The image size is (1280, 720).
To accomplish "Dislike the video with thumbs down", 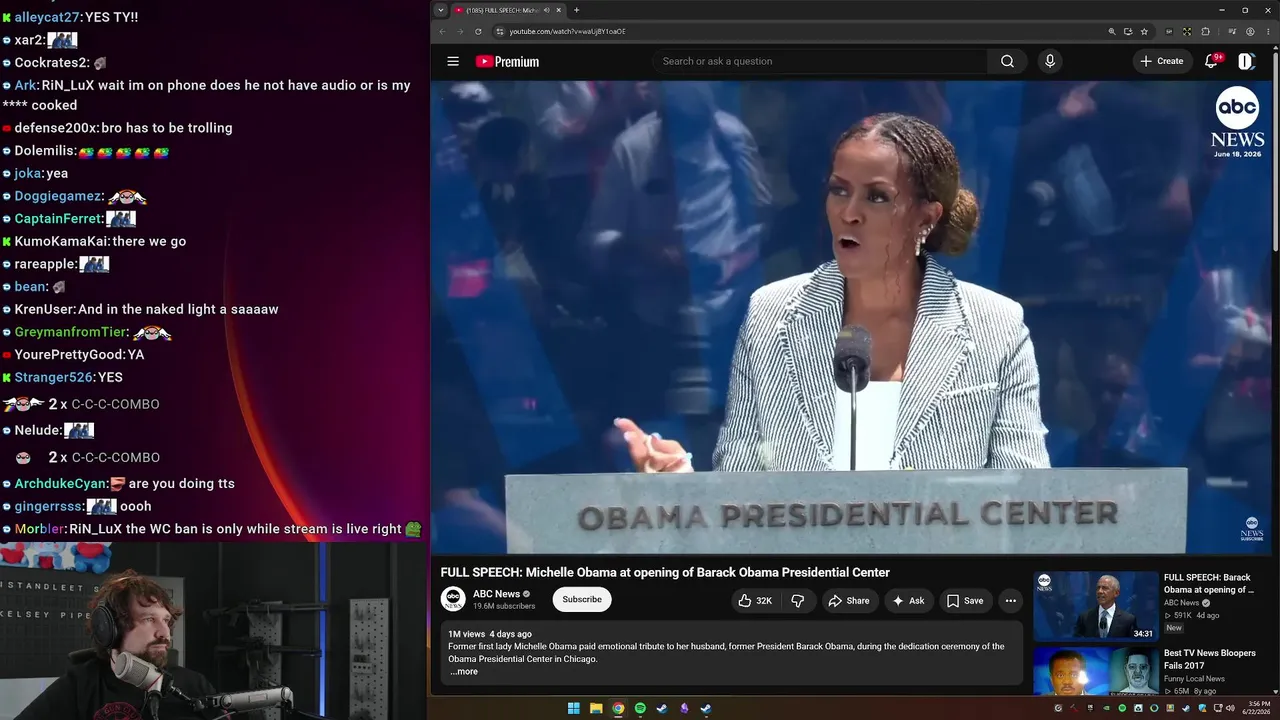I will pos(798,601).
